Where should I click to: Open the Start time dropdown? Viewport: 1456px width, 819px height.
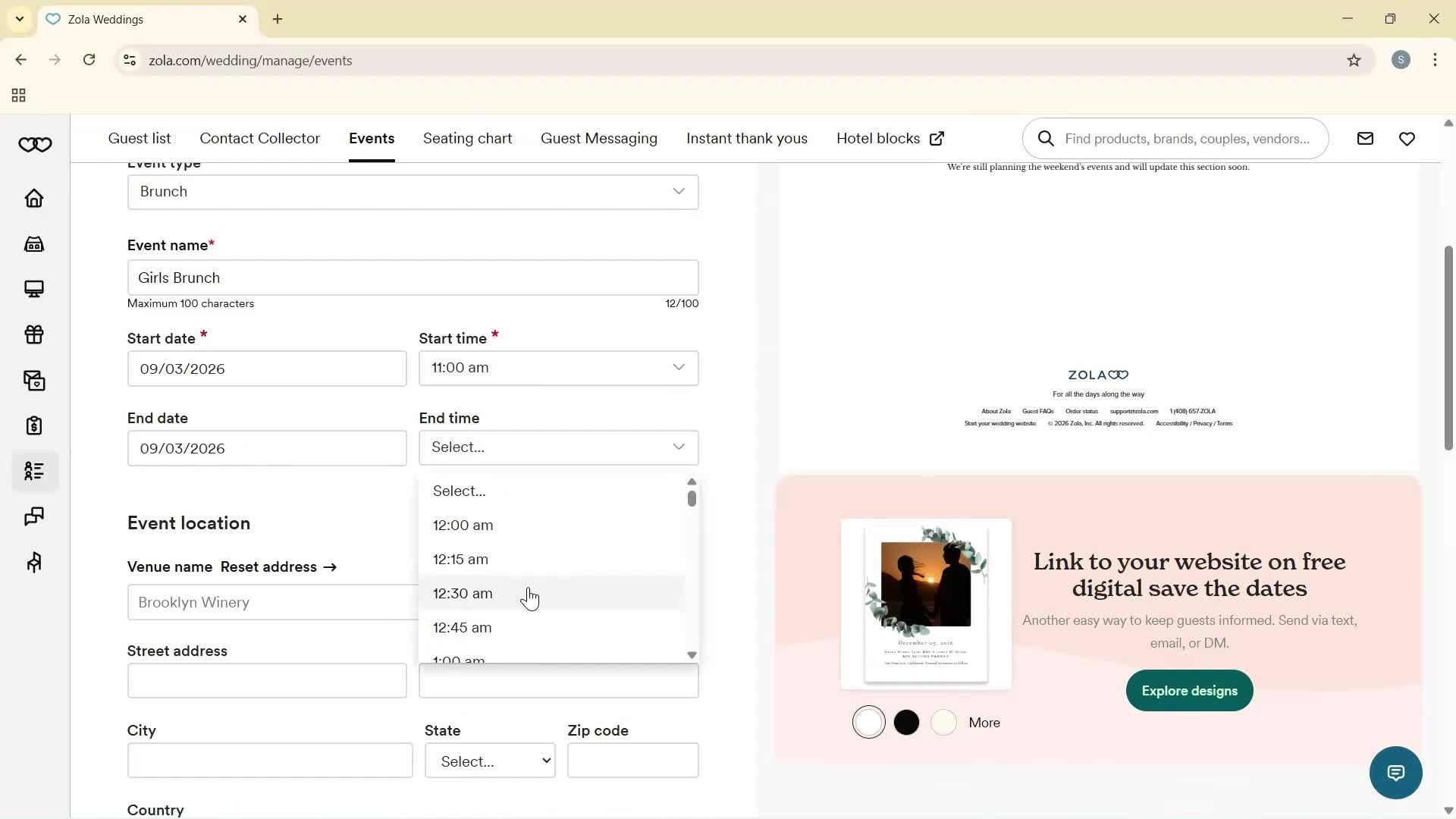[x=558, y=368]
